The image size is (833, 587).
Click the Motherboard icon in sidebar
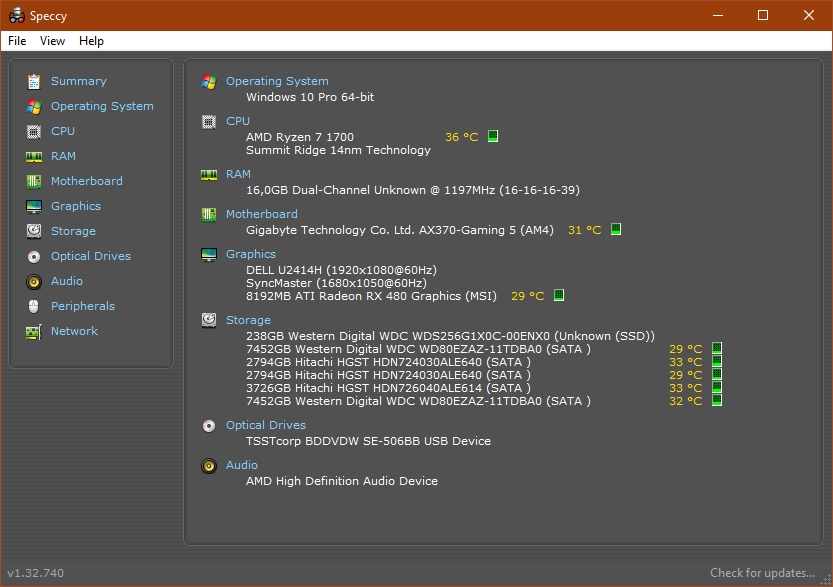click(x=34, y=181)
